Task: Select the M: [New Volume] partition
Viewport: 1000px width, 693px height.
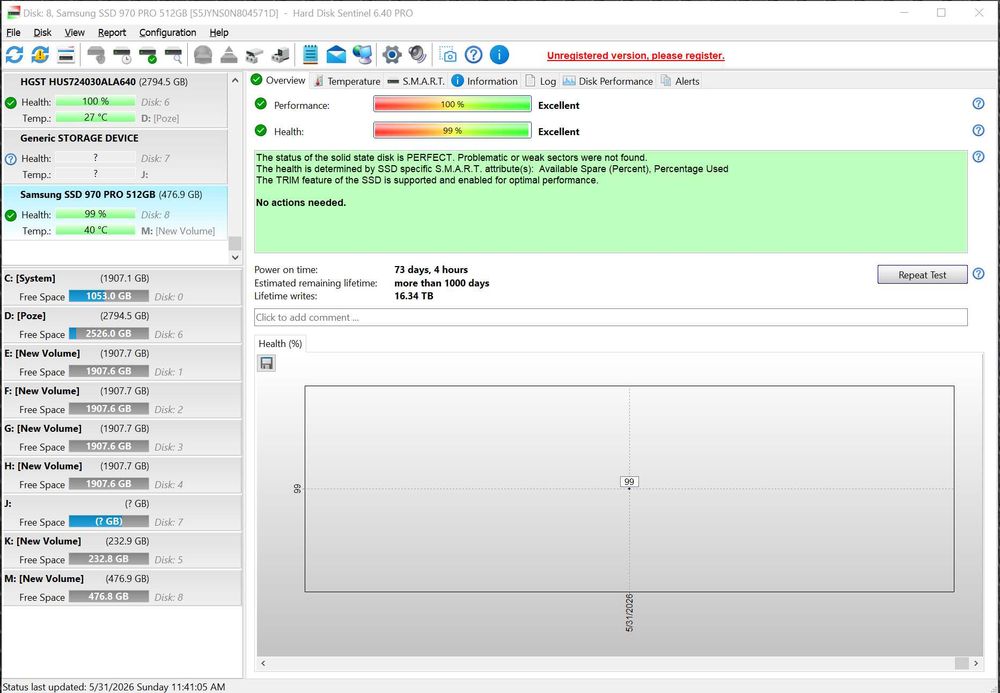Action: tap(122, 588)
